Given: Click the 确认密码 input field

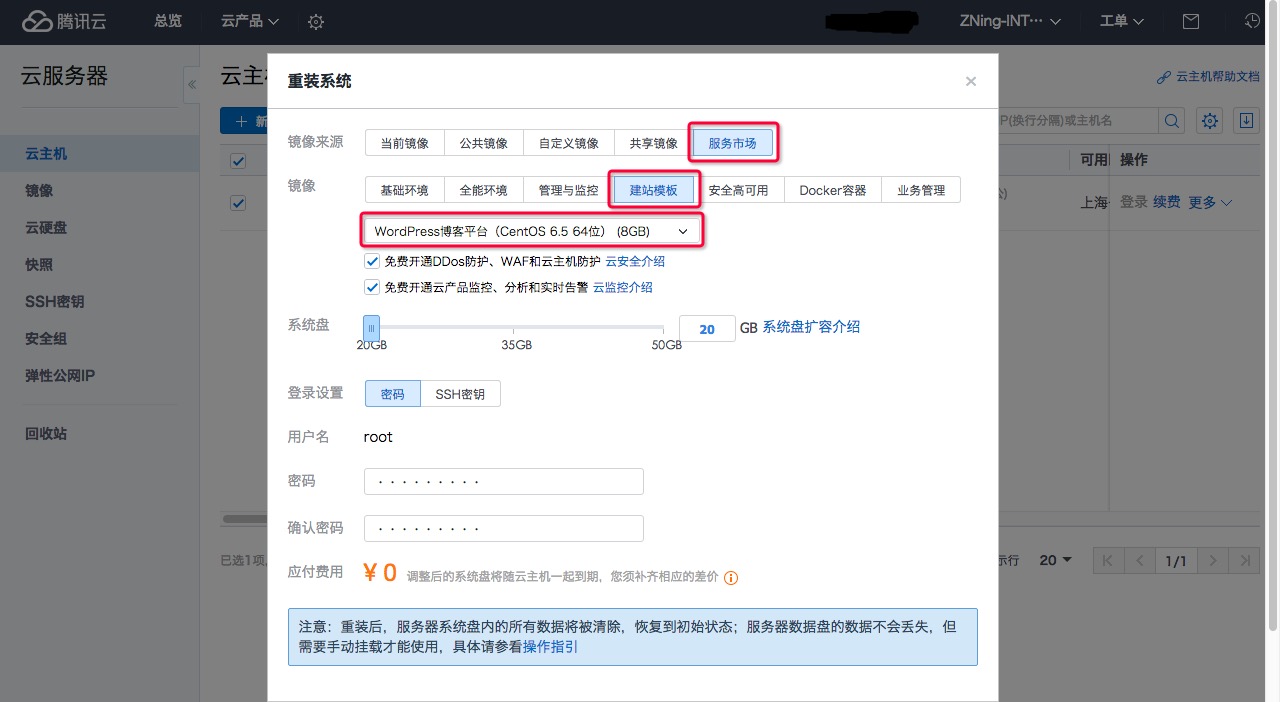Looking at the screenshot, I should click(x=504, y=528).
